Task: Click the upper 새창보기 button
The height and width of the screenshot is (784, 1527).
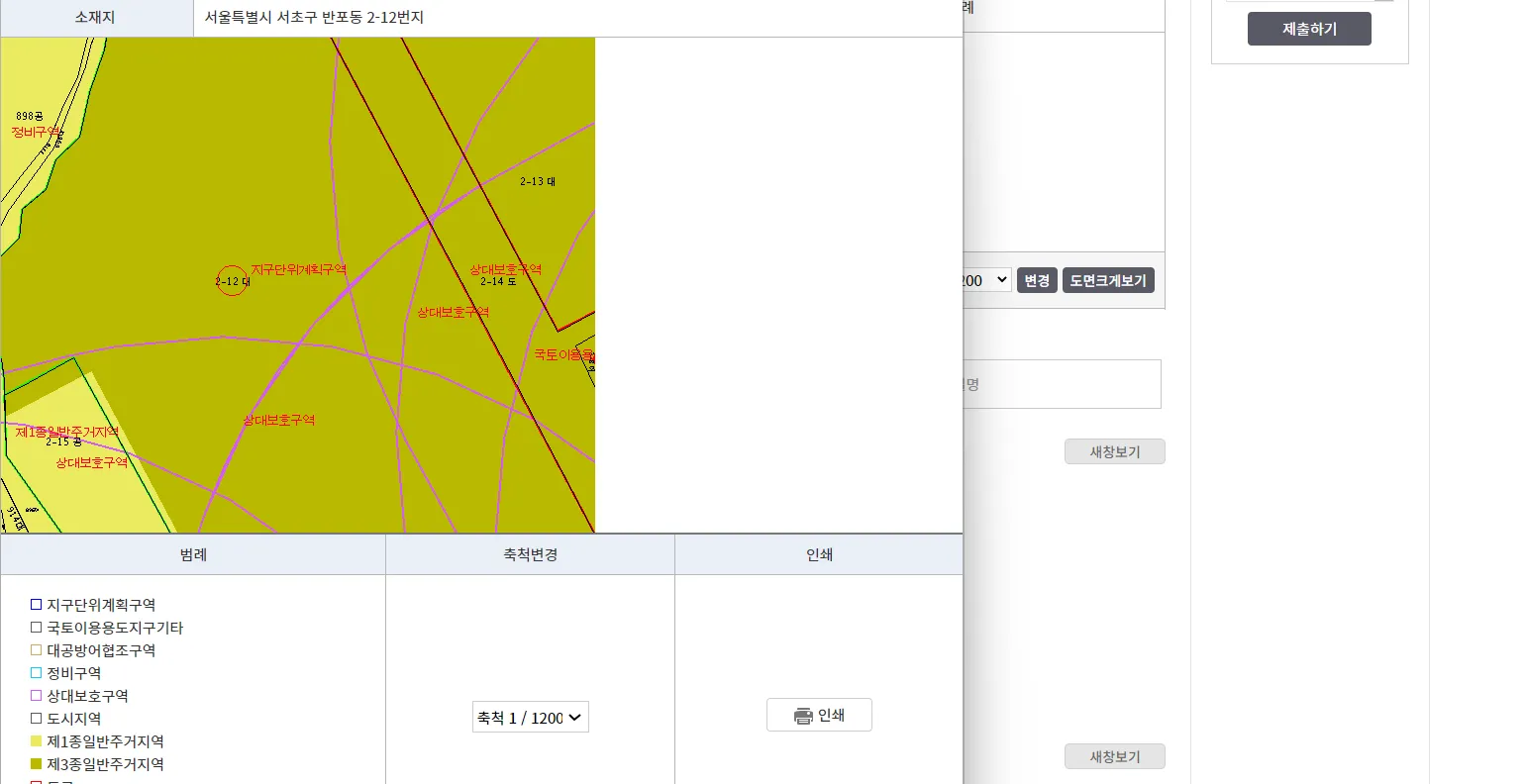Action: tap(1115, 451)
